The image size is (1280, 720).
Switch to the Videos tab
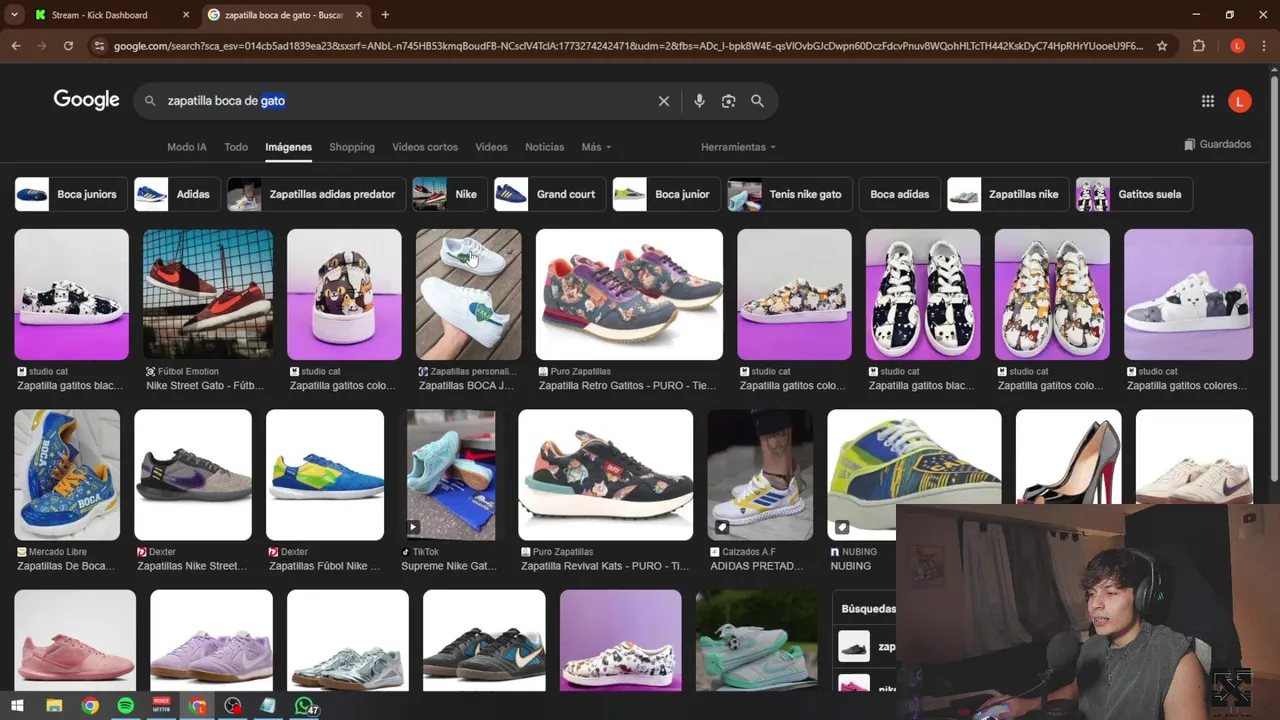pos(491,147)
